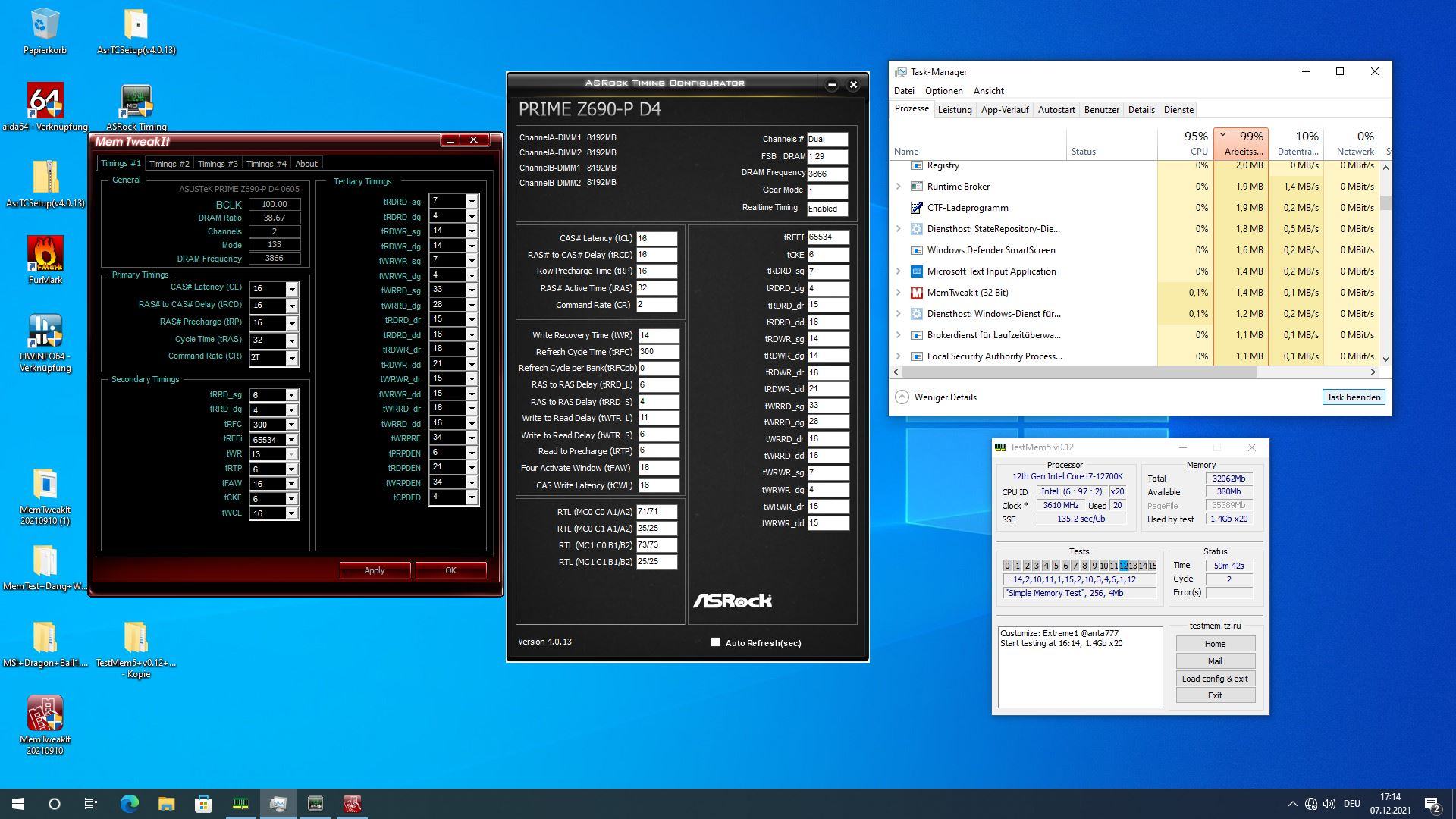Click Mail button in TestMem5
This screenshot has height=819, width=1456.
(1215, 661)
